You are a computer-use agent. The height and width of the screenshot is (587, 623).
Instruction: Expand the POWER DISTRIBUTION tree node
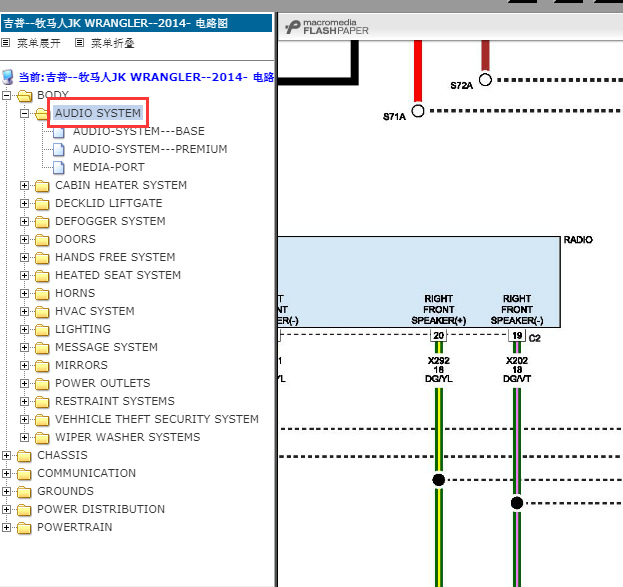[6, 510]
